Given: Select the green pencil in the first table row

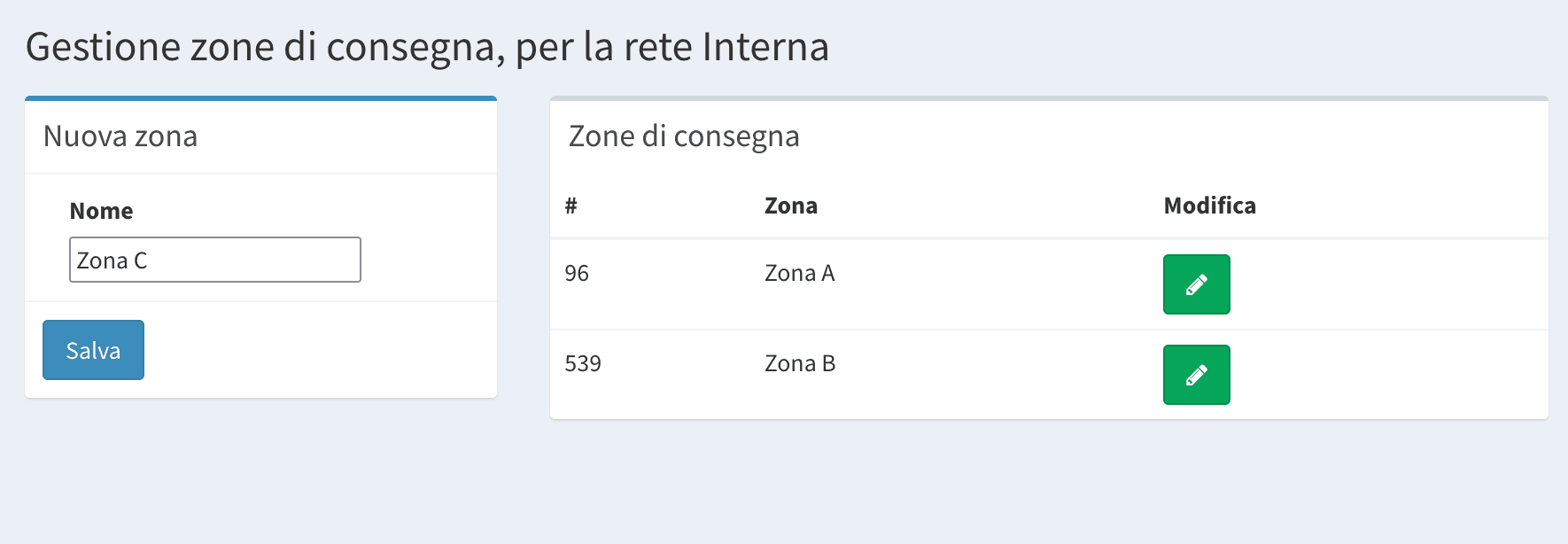Looking at the screenshot, I should (1196, 284).
